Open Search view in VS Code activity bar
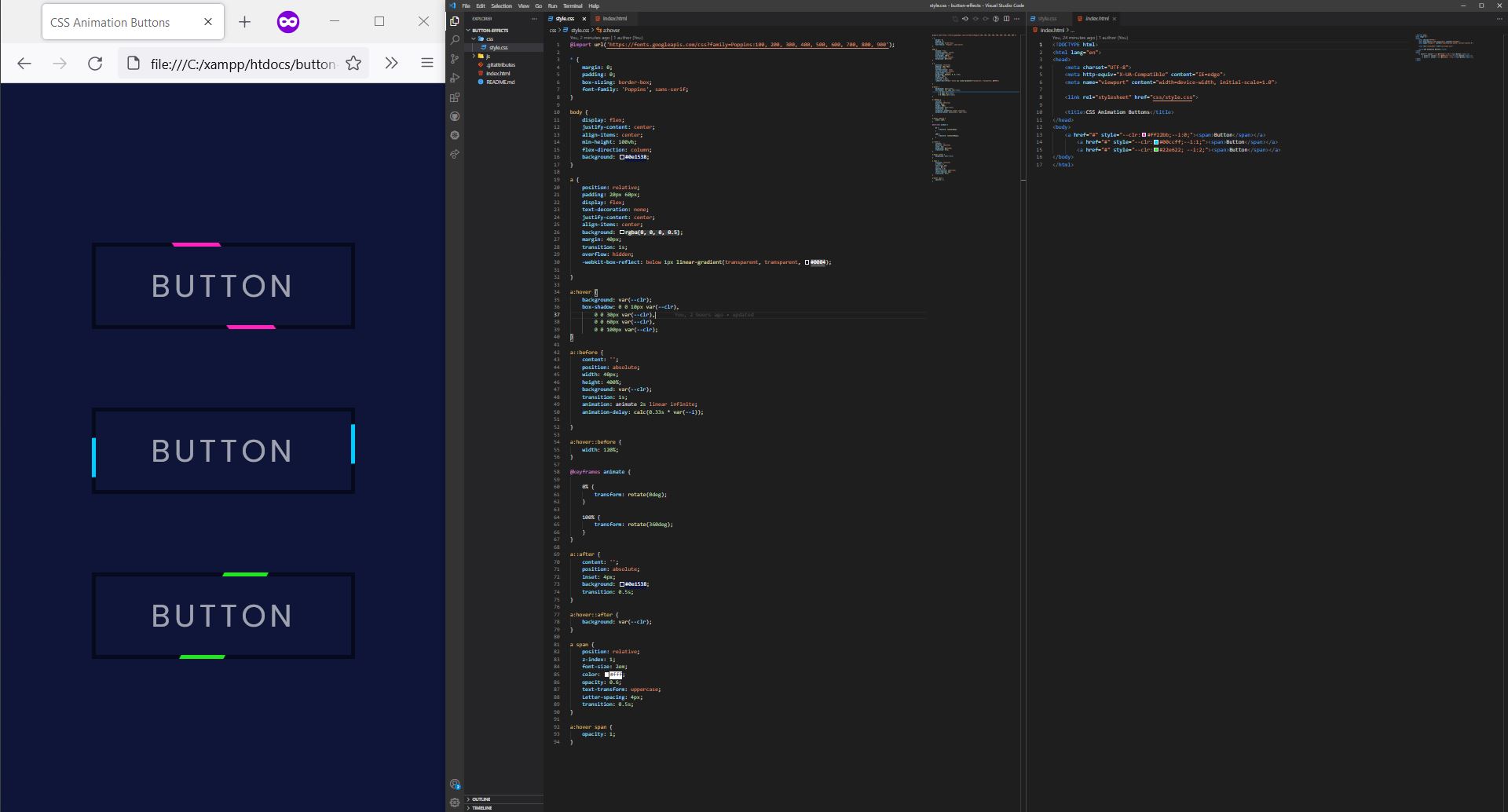The image size is (1508, 812). [455, 40]
